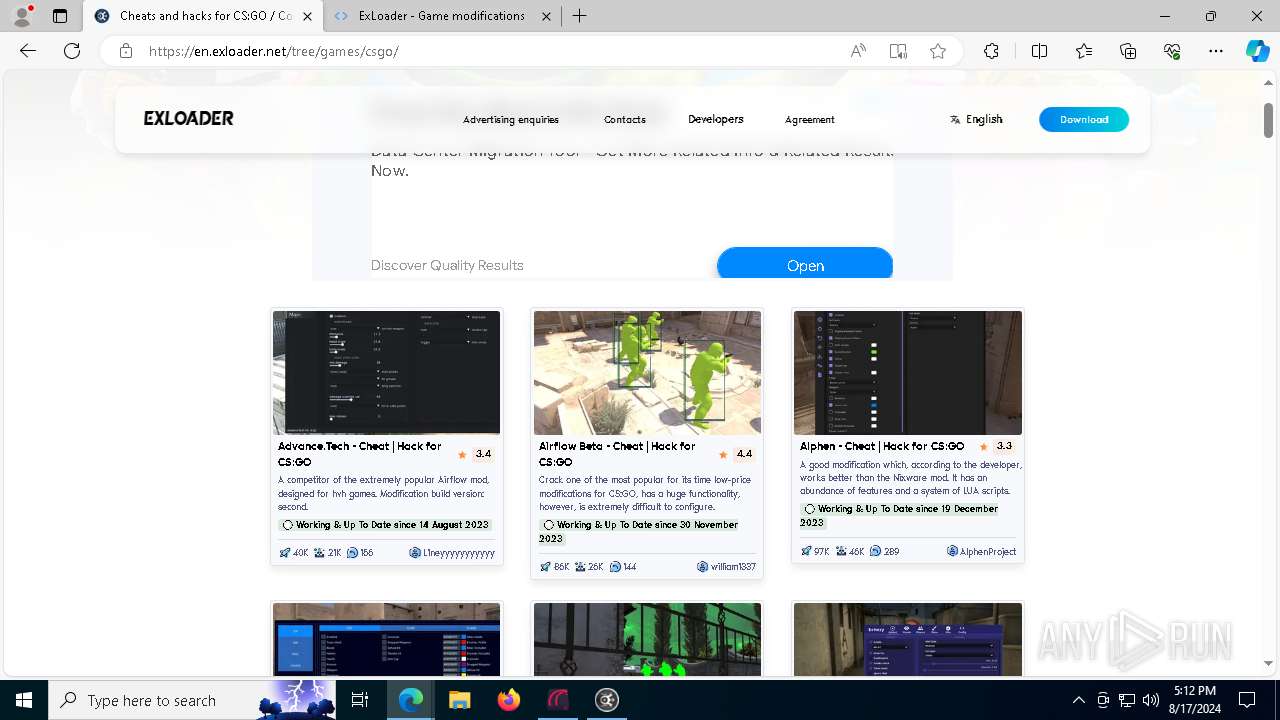1280x720 pixels.
Task: Open Alphen cheat screenshot thumbnail
Action: click(908, 372)
